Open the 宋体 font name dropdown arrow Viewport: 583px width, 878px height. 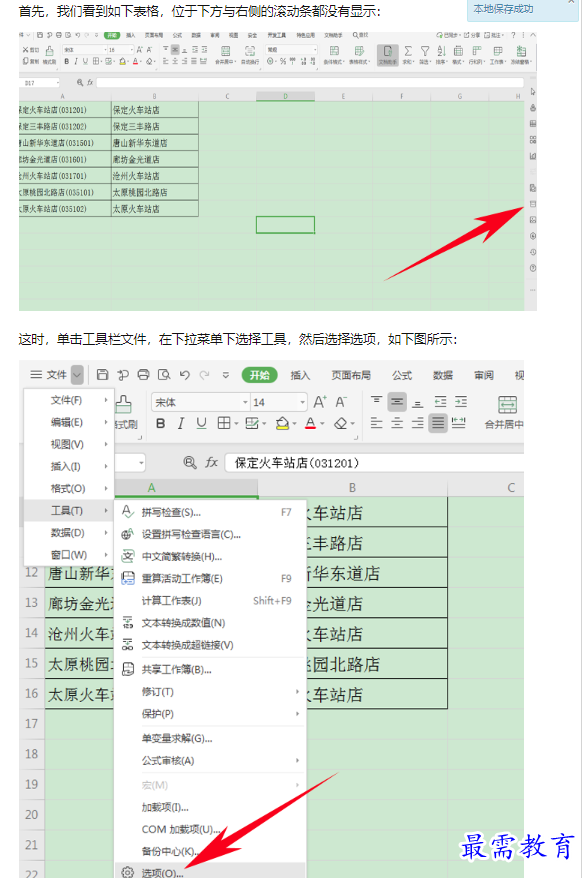click(x=245, y=402)
